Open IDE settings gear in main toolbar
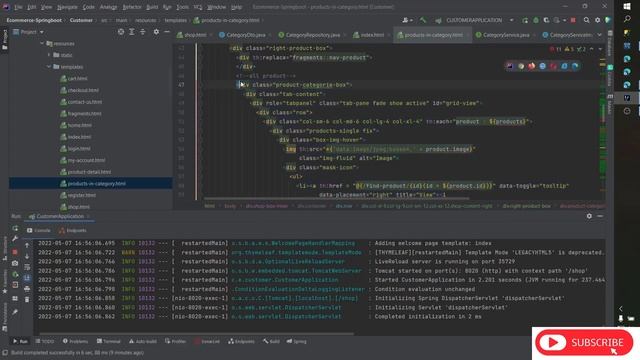The height and width of the screenshot is (360, 640). (x=598, y=20)
